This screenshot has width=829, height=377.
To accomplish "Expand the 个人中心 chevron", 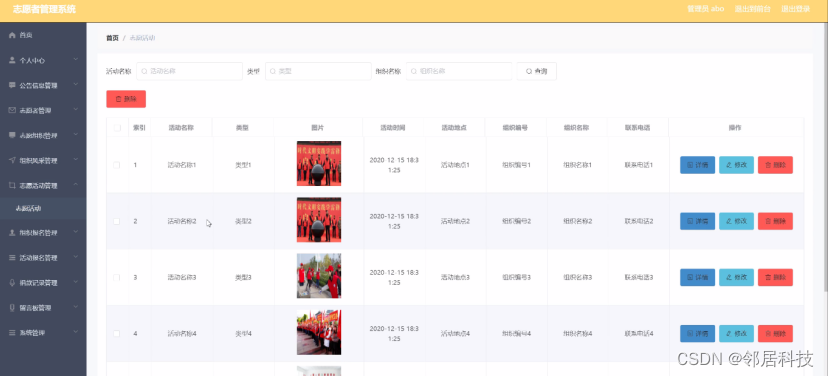I will pyautogui.click(x=76, y=60).
